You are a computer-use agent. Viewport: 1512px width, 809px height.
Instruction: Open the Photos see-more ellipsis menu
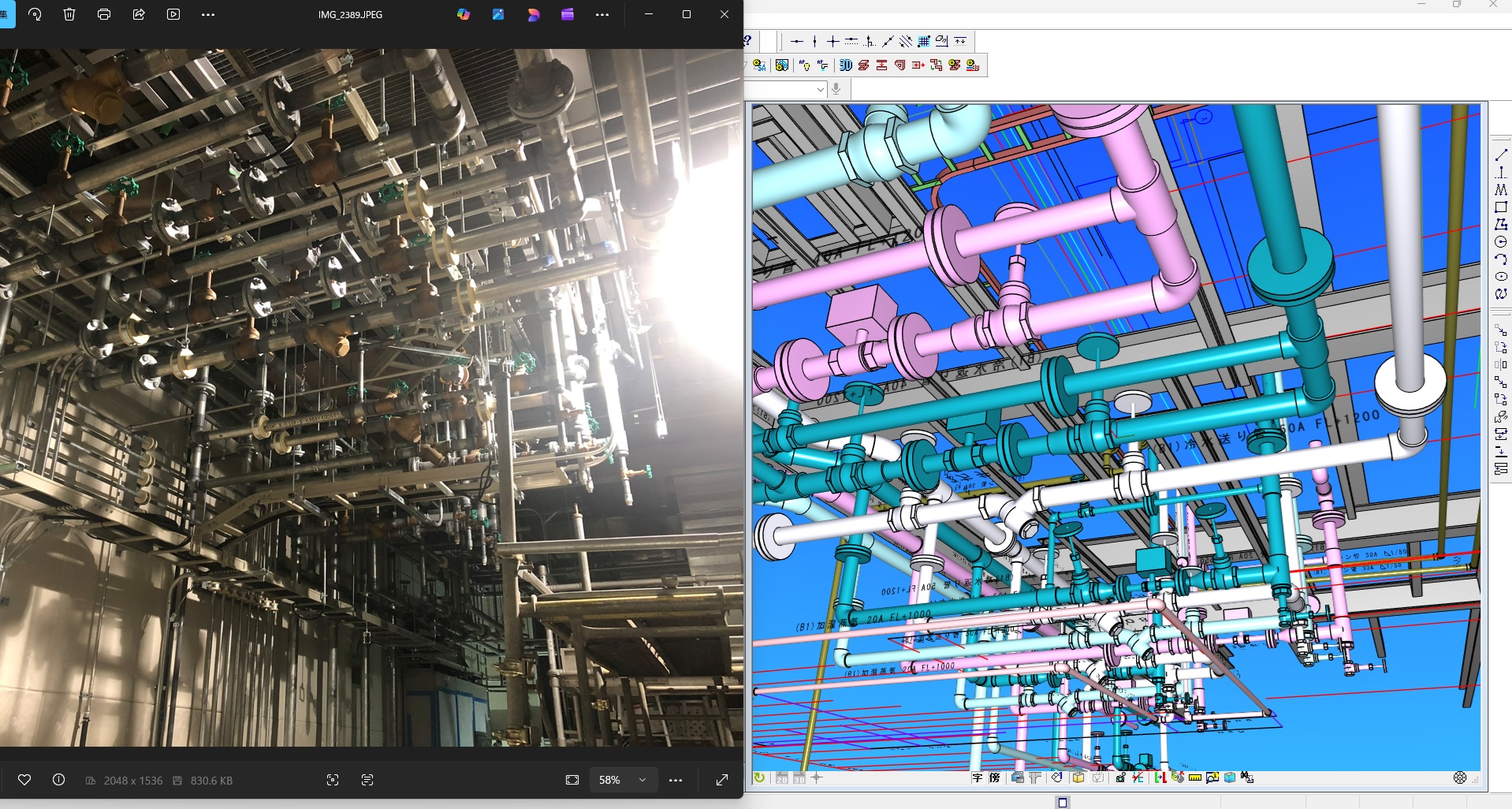(x=208, y=14)
